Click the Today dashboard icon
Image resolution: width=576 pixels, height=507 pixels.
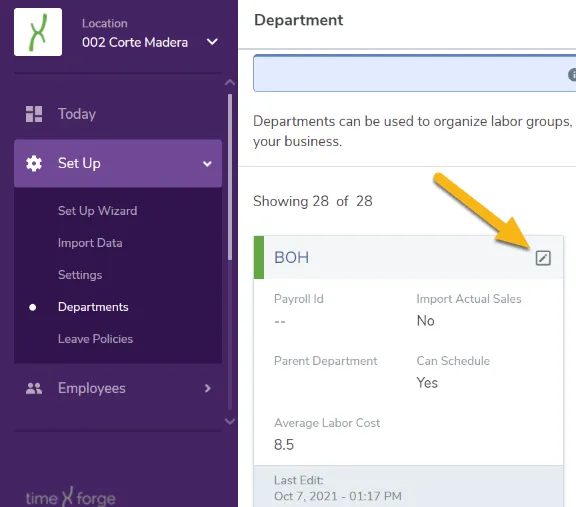point(34,114)
